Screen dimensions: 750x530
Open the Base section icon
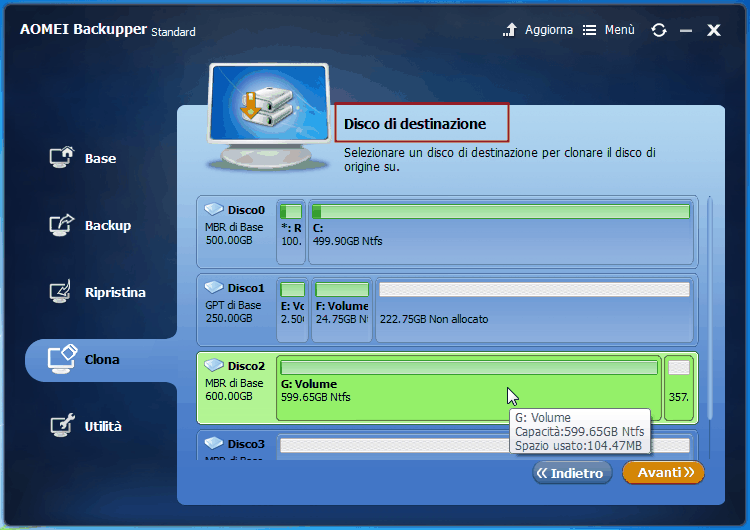coord(62,157)
